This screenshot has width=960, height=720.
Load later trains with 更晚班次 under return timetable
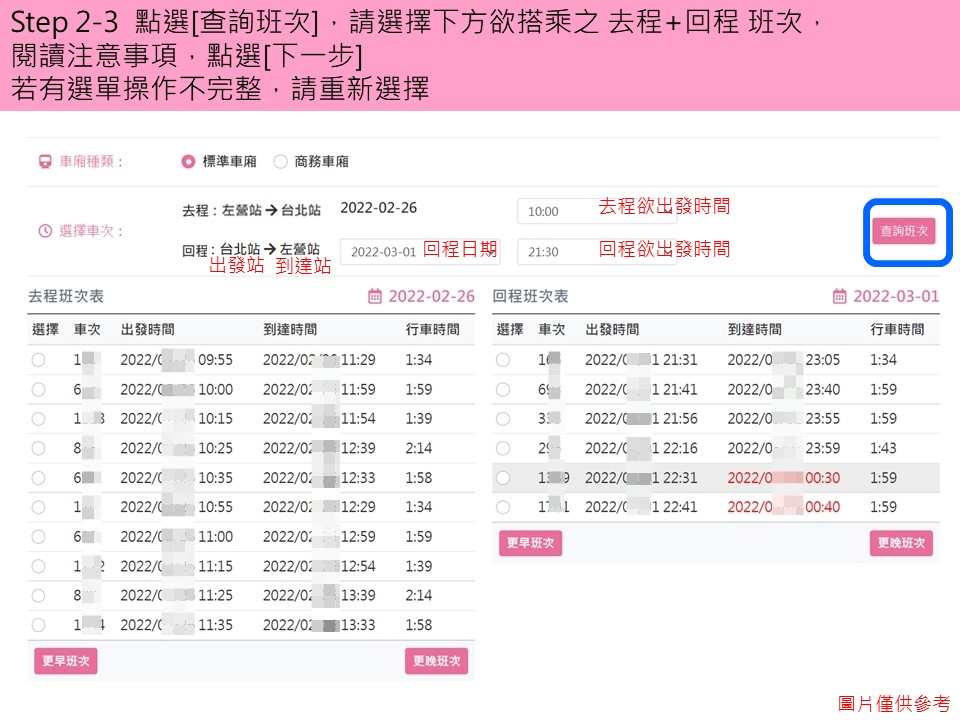(901, 543)
